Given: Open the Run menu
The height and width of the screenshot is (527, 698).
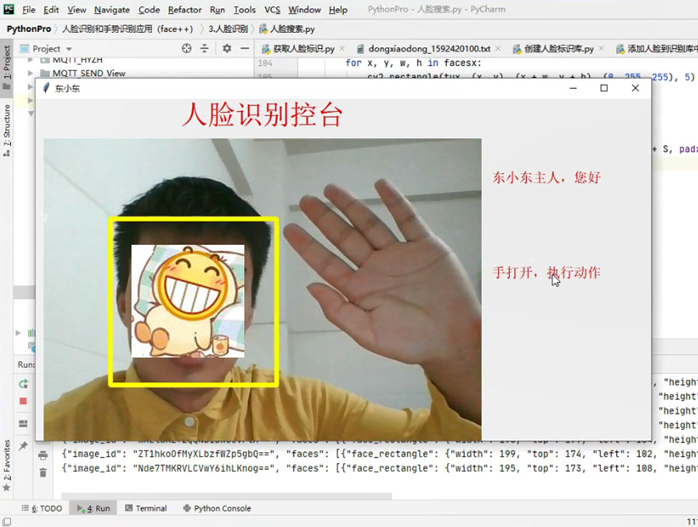Looking at the screenshot, I should [217, 9].
